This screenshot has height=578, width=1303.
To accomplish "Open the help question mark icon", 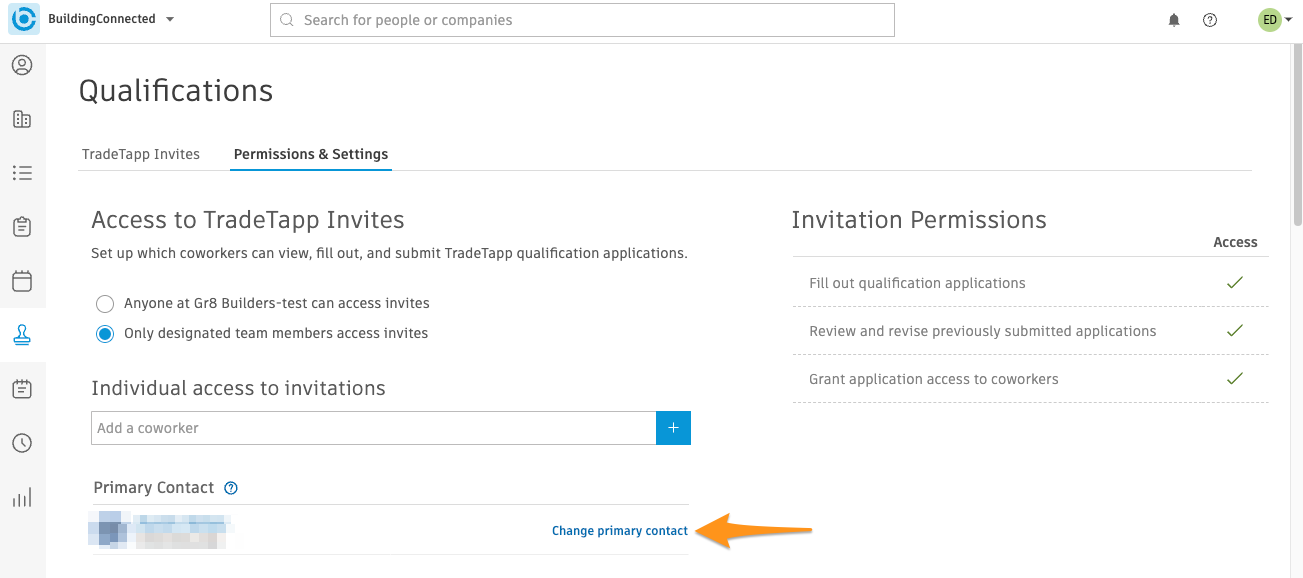I will [x=1210, y=20].
